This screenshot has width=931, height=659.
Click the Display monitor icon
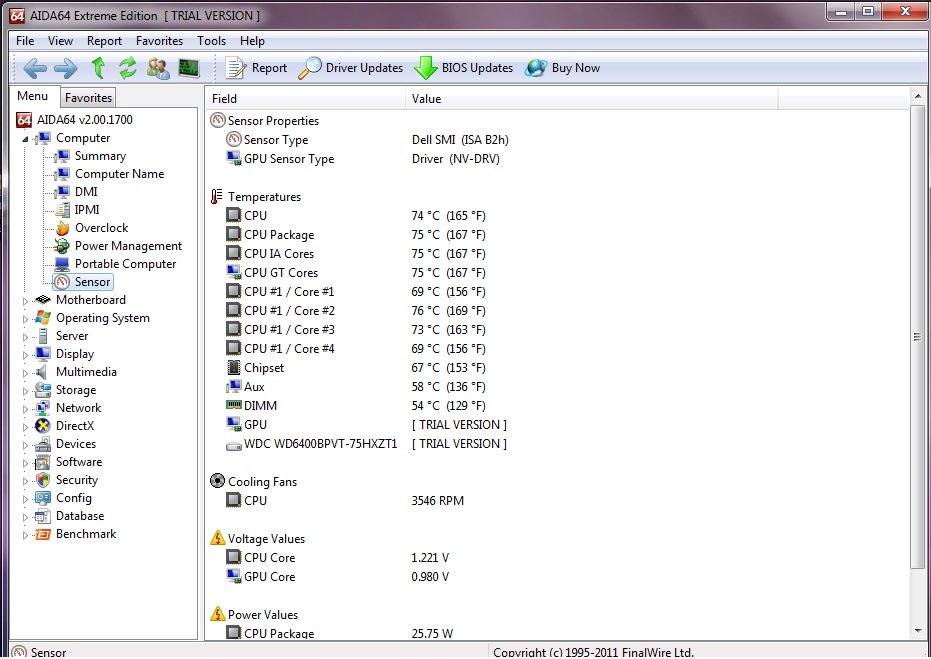(x=43, y=354)
